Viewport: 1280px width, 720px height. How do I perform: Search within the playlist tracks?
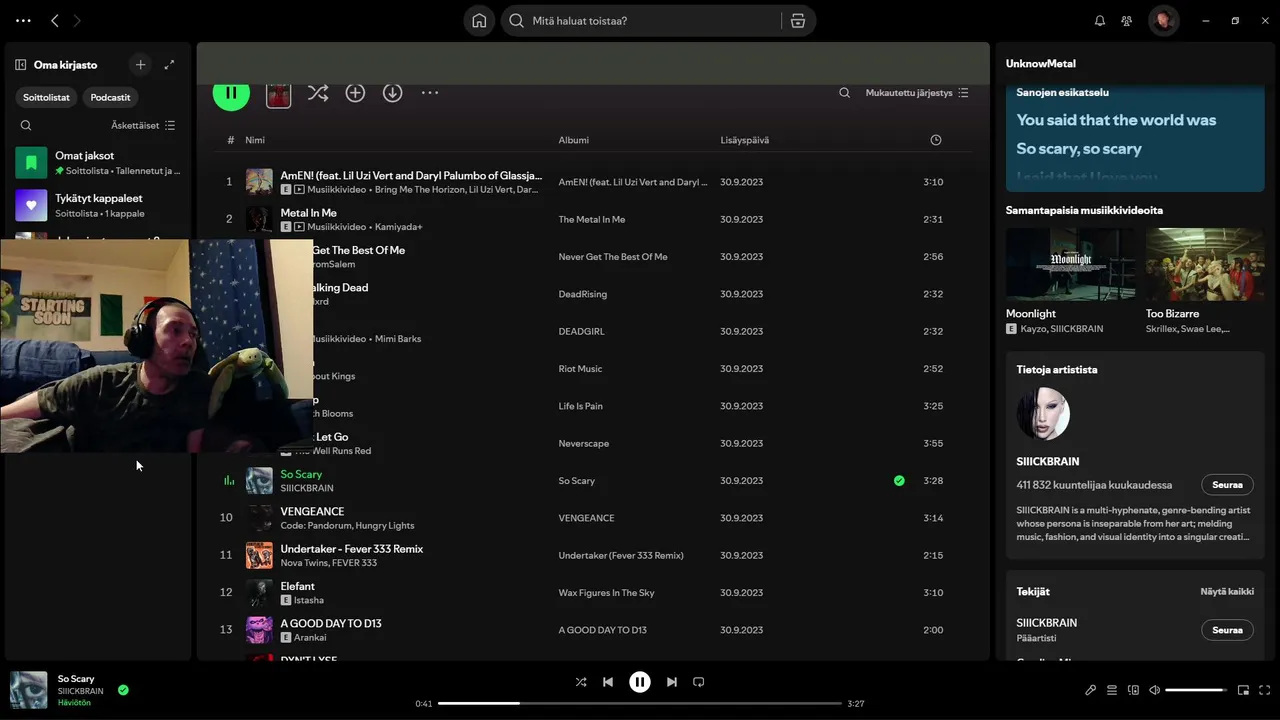coord(844,92)
